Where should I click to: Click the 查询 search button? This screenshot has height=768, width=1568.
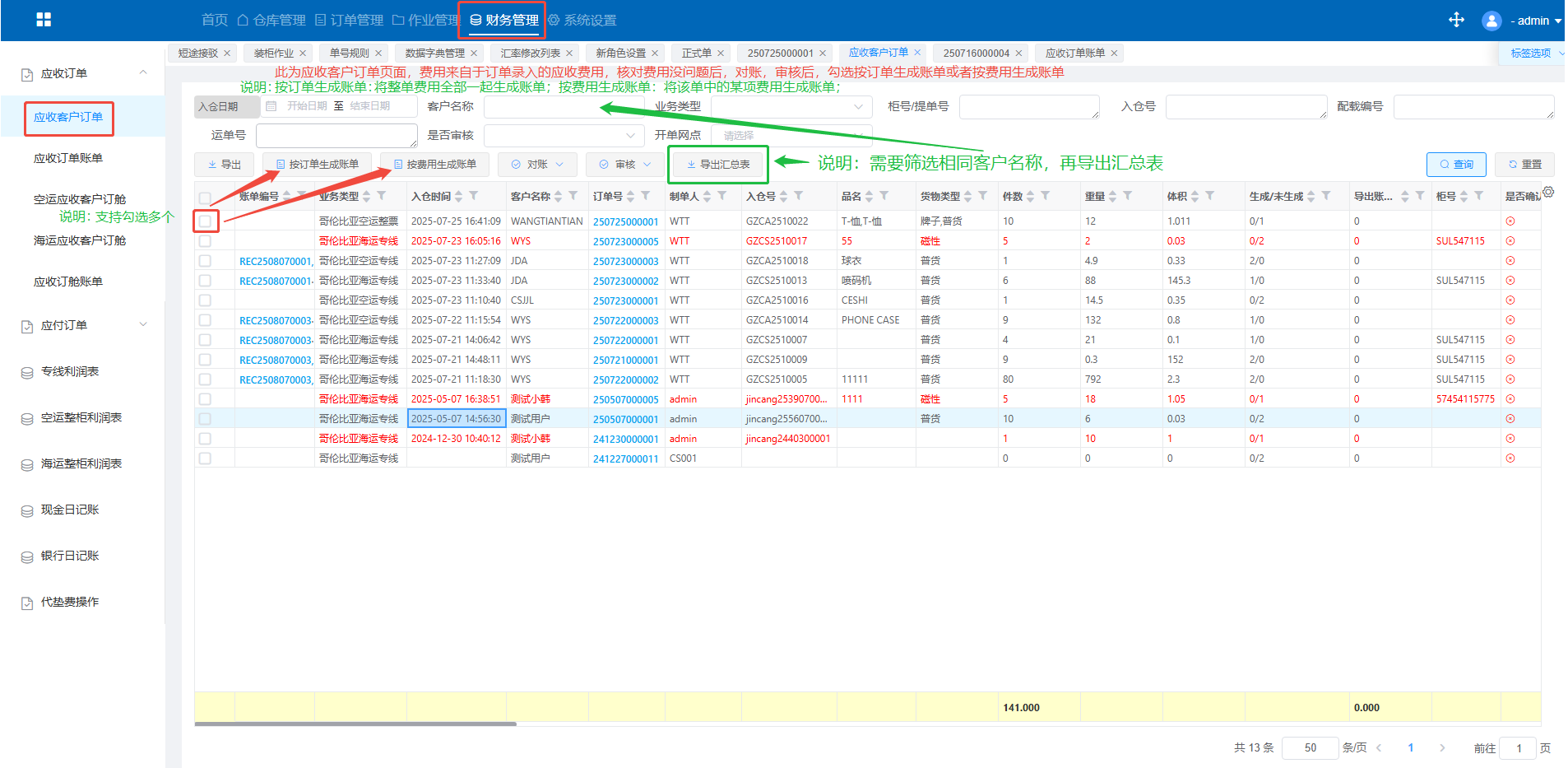pos(1455,165)
